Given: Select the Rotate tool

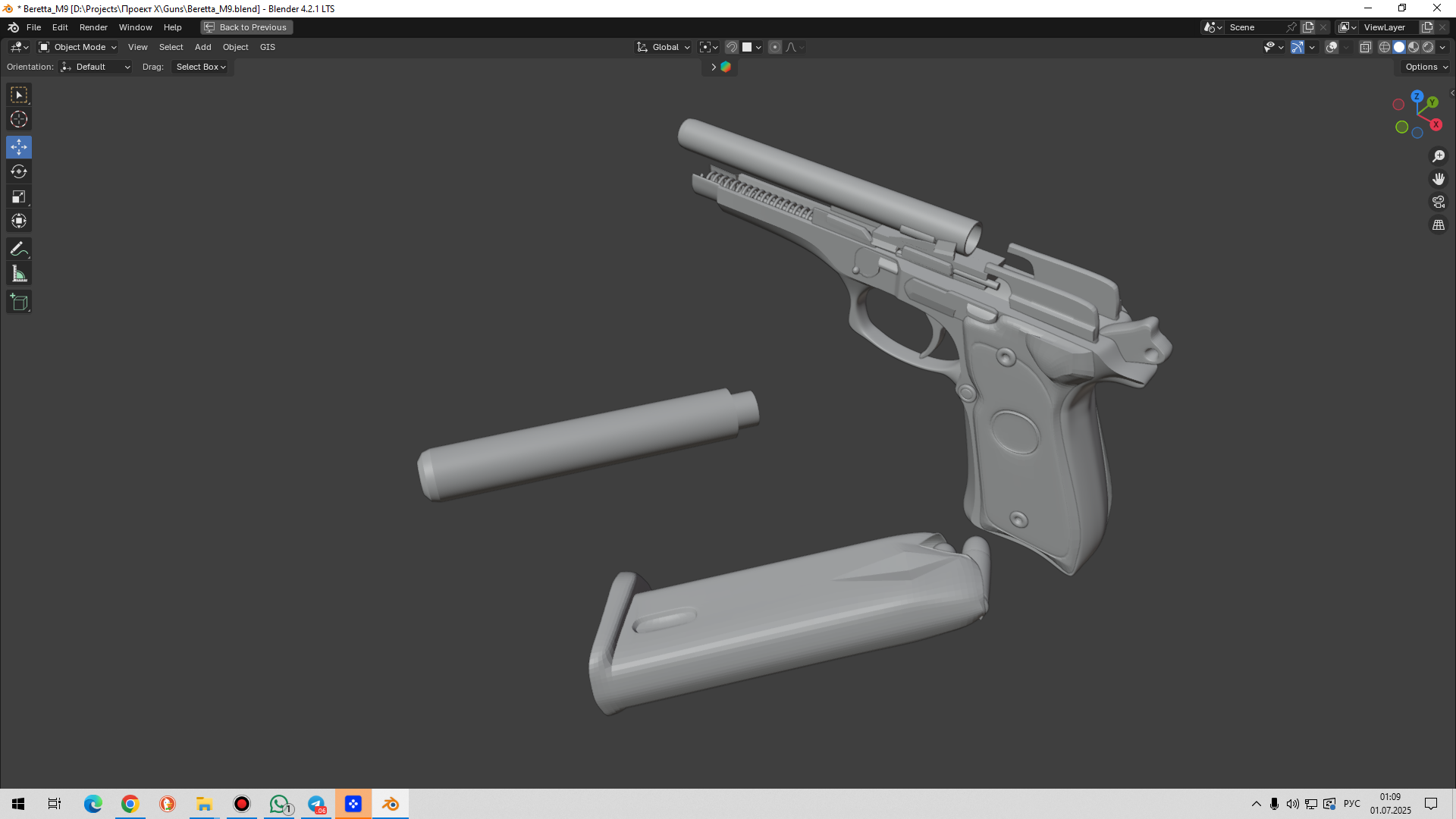Looking at the screenshot, I should pos(19,172).
